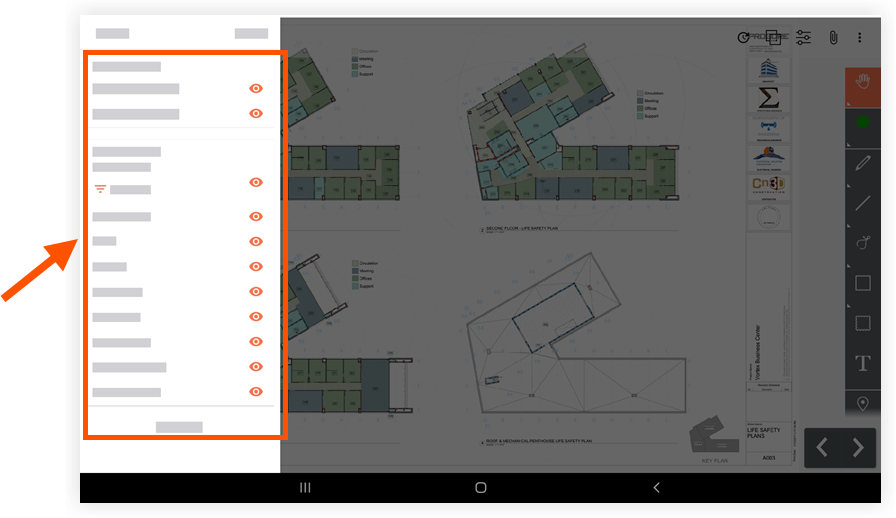This screenshot has height=518, width=896.
Task: Tap 'Vortex Business Center' project name
Action: [x=758, y=353]
